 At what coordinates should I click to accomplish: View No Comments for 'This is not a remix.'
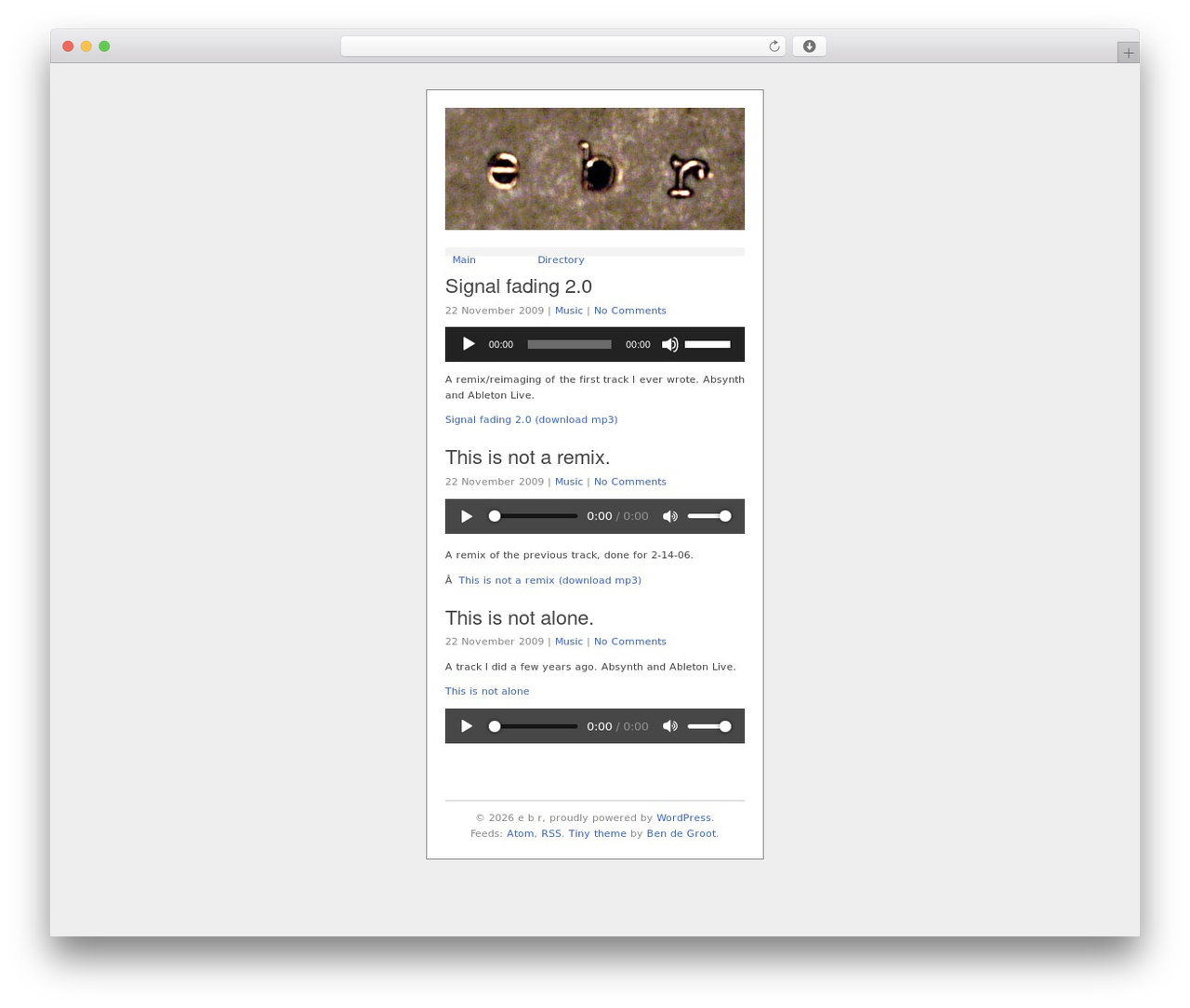(x=630, y=482)
